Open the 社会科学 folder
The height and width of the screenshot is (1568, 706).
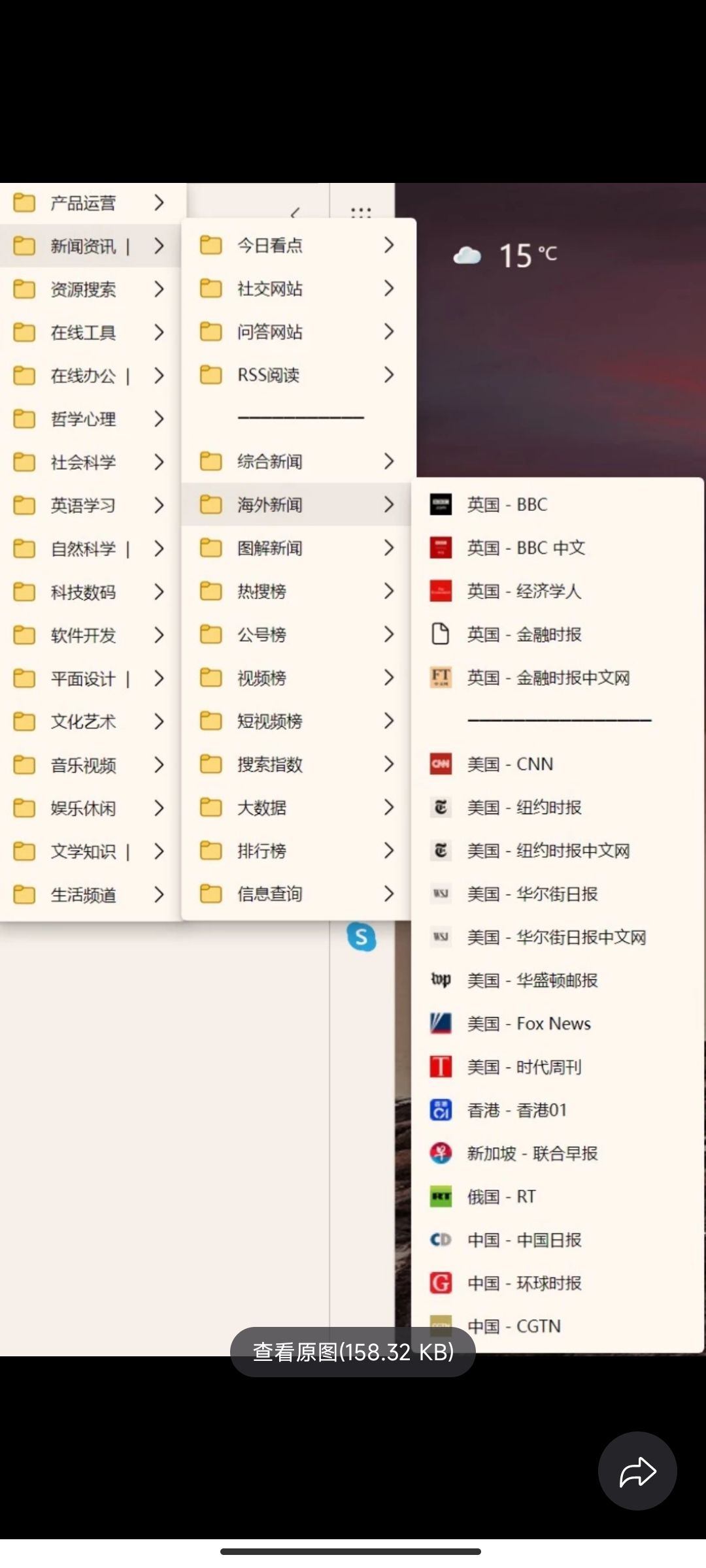tap(90, 462)
